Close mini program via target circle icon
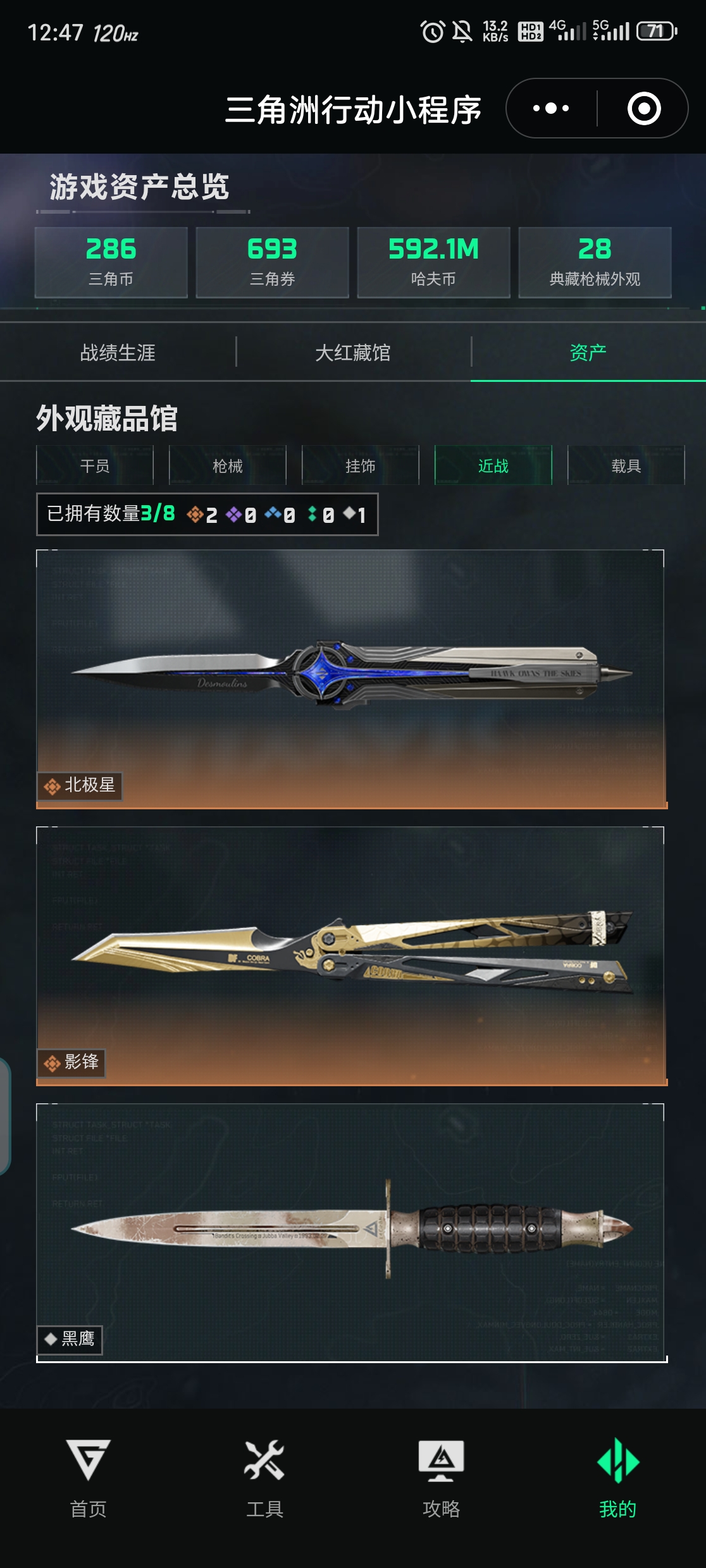The image size is (706, 1568). pos(644,108)
